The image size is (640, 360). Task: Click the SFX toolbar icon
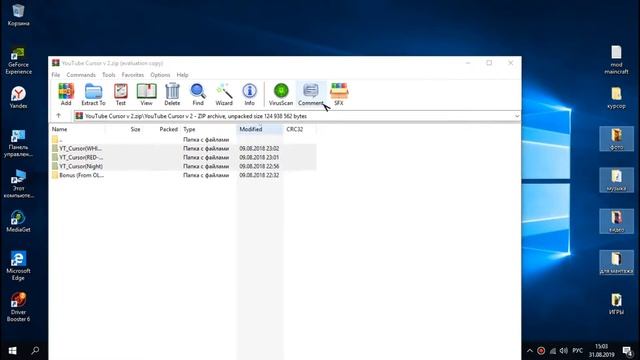pos(339,94)
